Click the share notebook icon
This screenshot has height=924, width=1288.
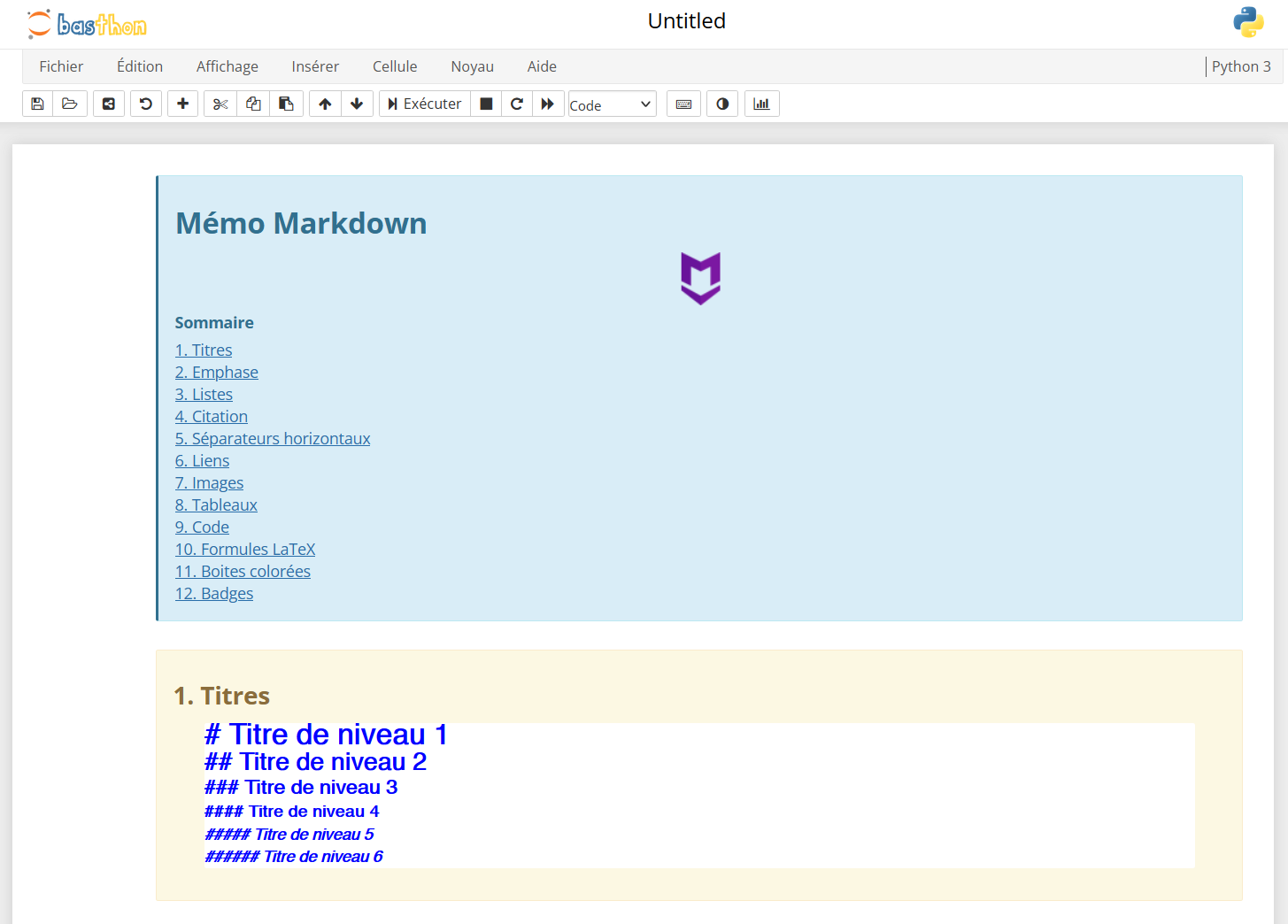coord(108,104)
